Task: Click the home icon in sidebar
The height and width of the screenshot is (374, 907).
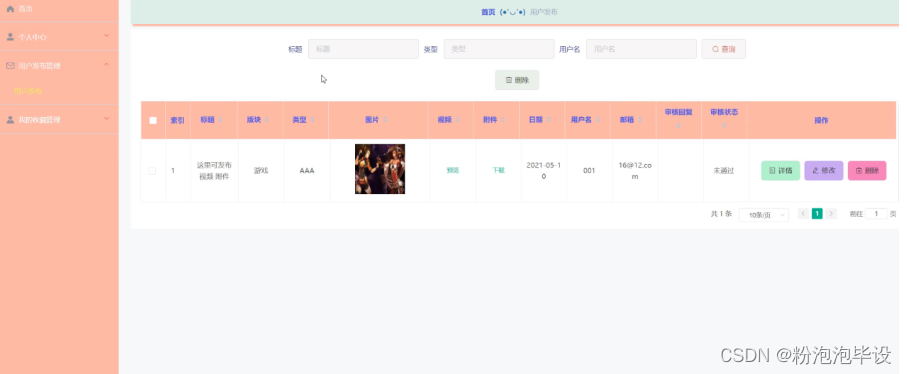Action: click(x=10, y=9)
